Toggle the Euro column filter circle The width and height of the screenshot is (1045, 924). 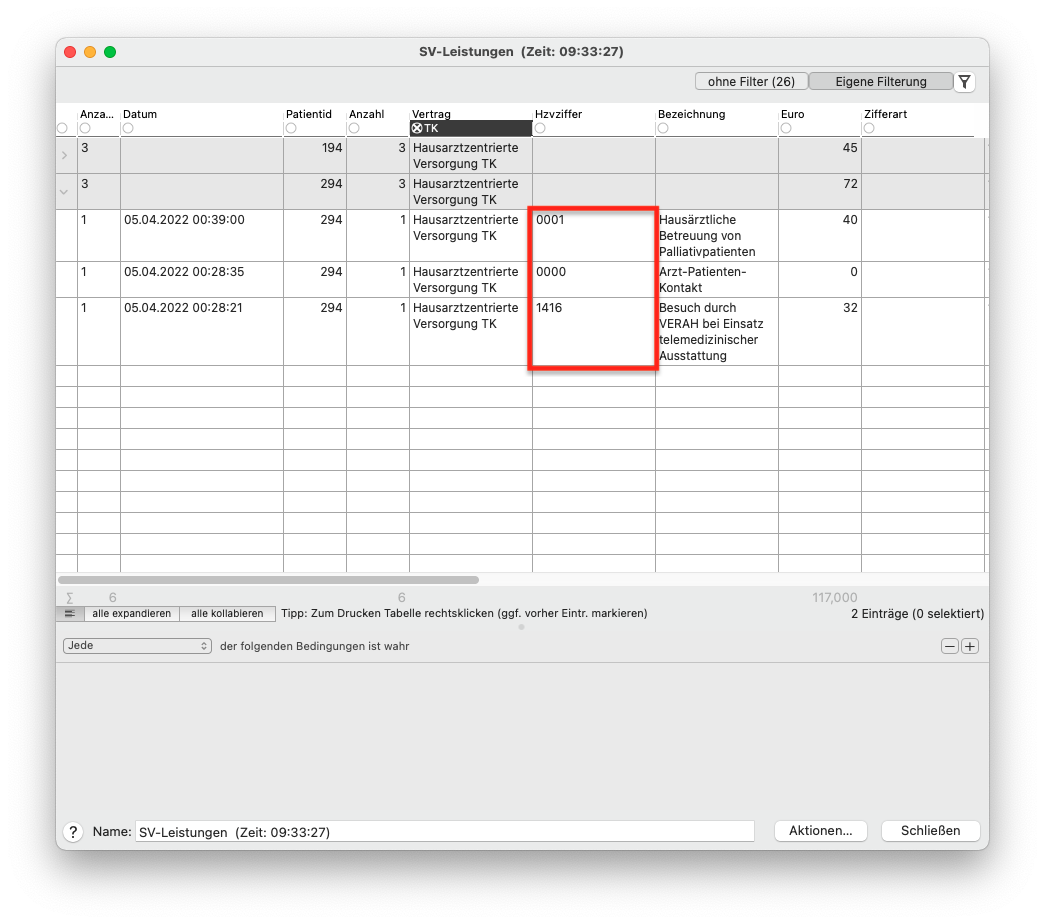pyautogui.click(x=786, y=128)
